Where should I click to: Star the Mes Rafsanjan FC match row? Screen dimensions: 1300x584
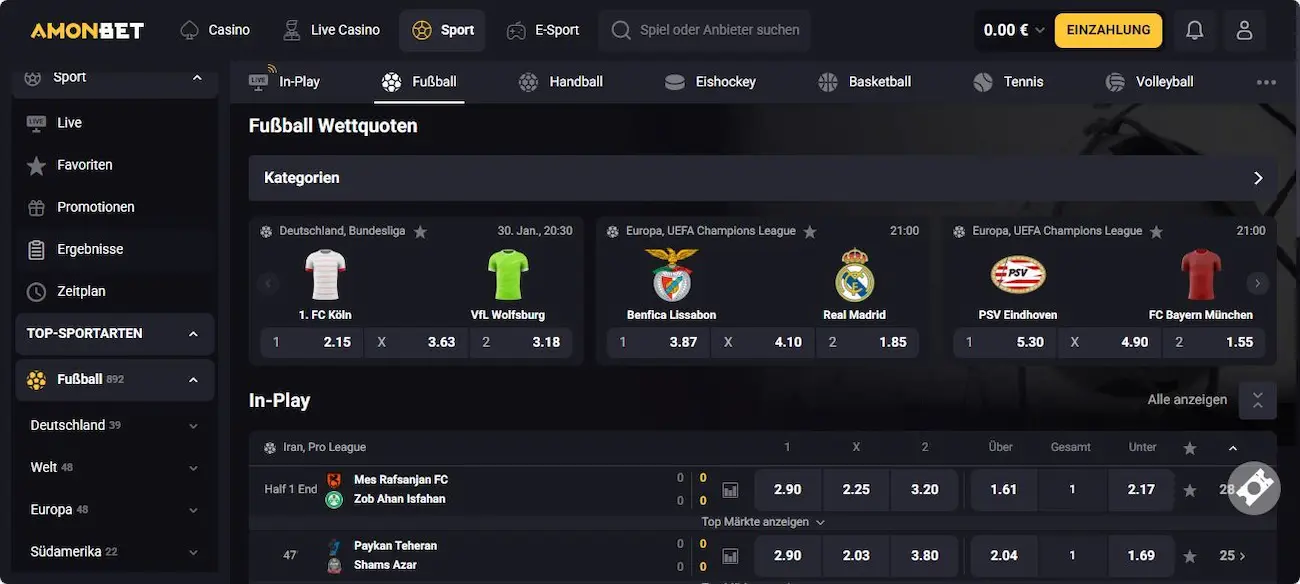pyautogui.click(x=1189, y=489)
